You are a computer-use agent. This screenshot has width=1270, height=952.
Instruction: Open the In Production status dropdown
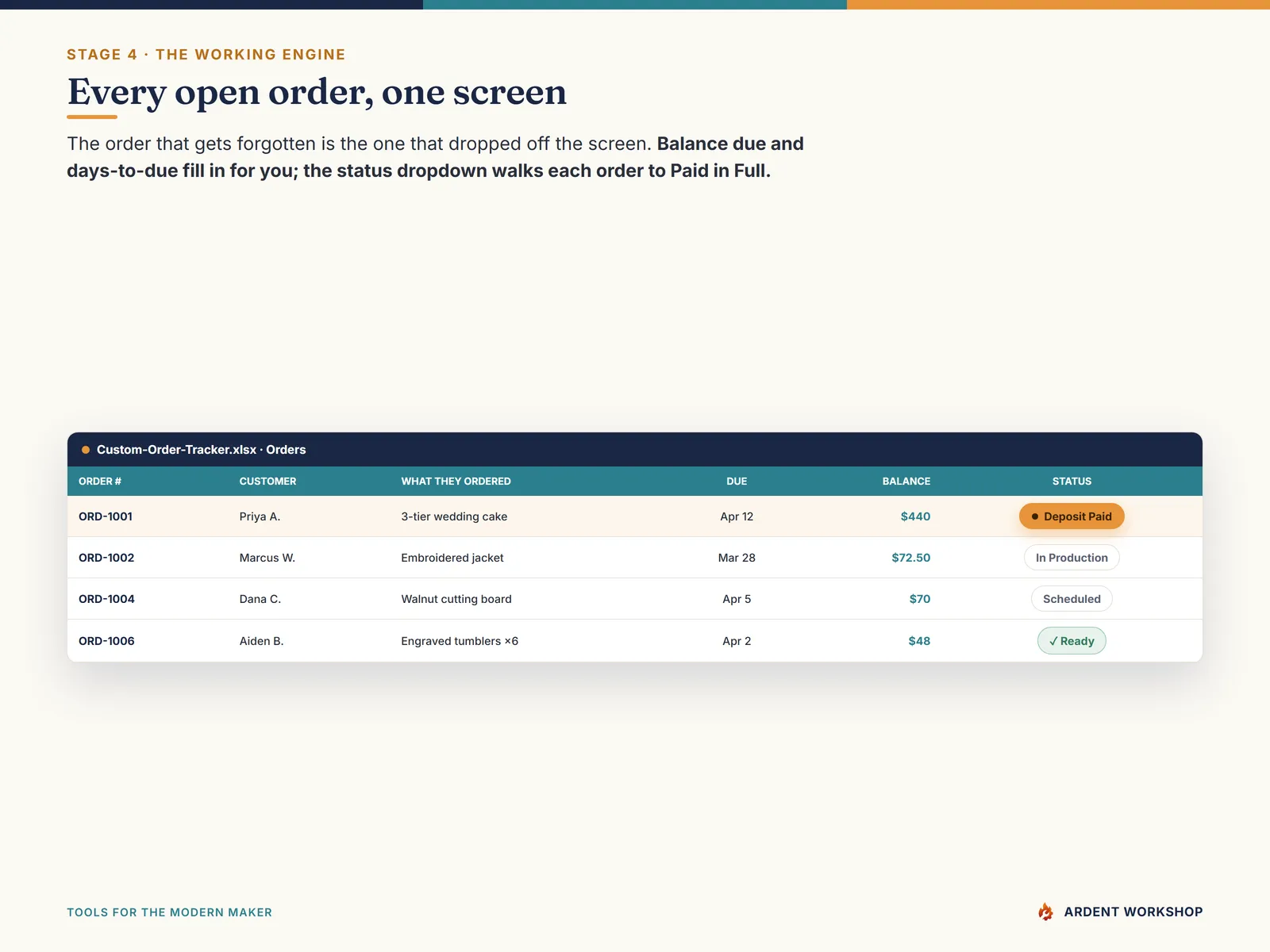(x=1072, y=558)
